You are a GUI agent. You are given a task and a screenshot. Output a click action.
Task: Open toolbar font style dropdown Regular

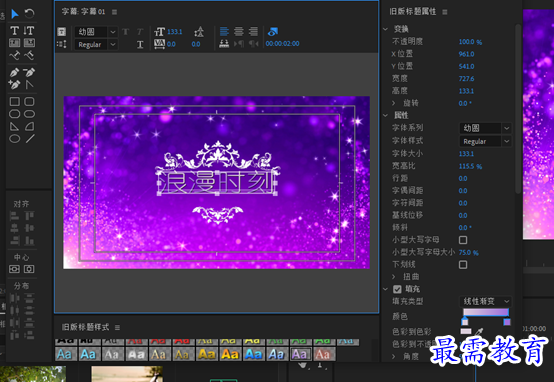(x=96, y=45)
